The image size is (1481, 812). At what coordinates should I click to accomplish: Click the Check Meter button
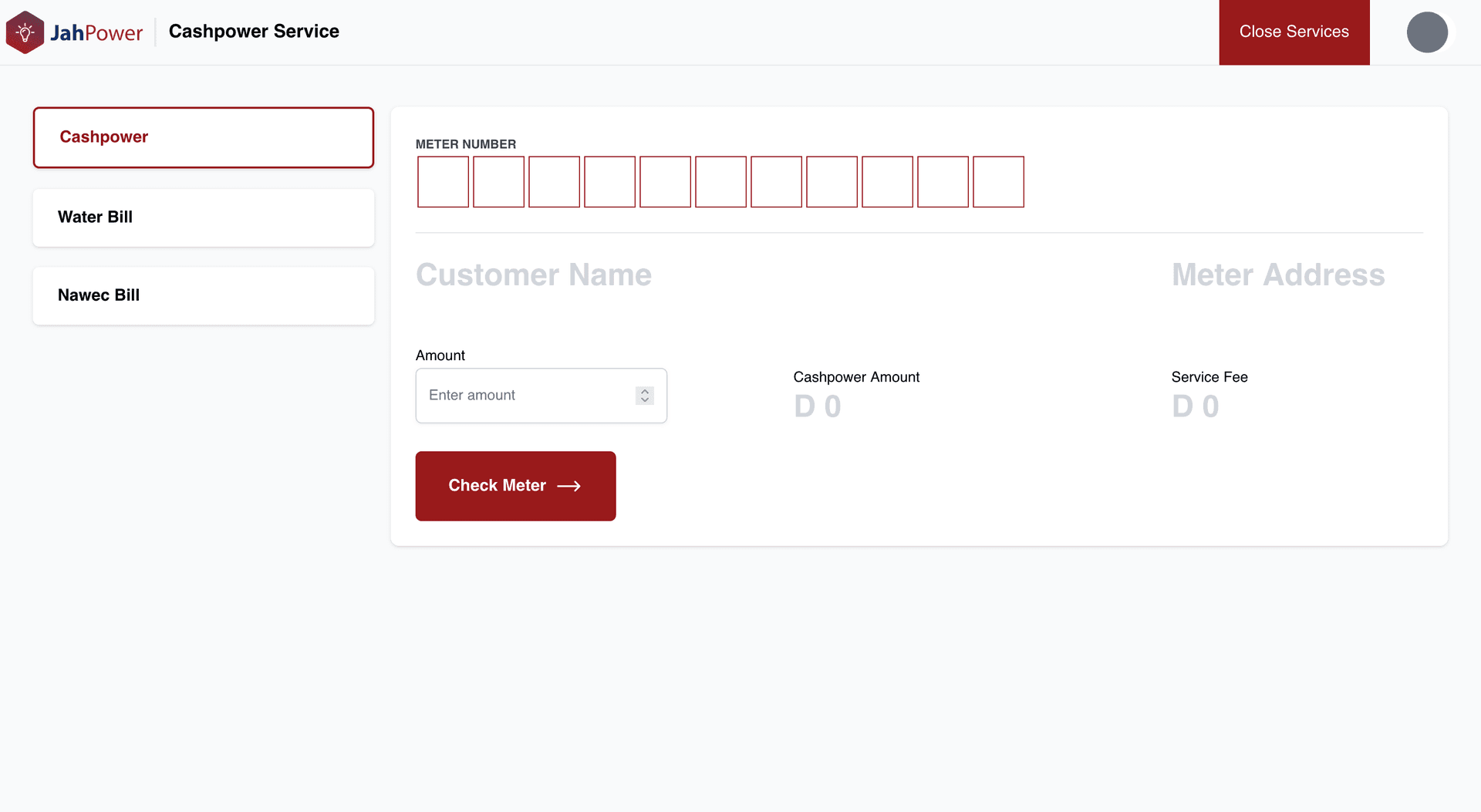click(515, 486)
